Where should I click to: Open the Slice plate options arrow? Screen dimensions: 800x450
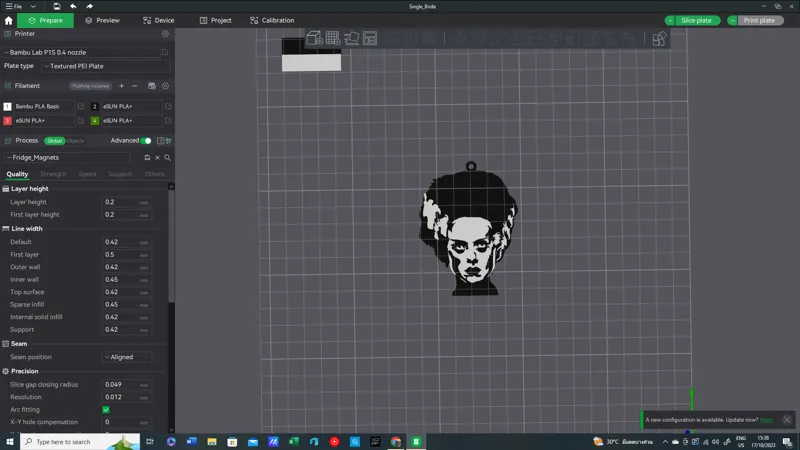pyautogui.click(x=670, y=20)
